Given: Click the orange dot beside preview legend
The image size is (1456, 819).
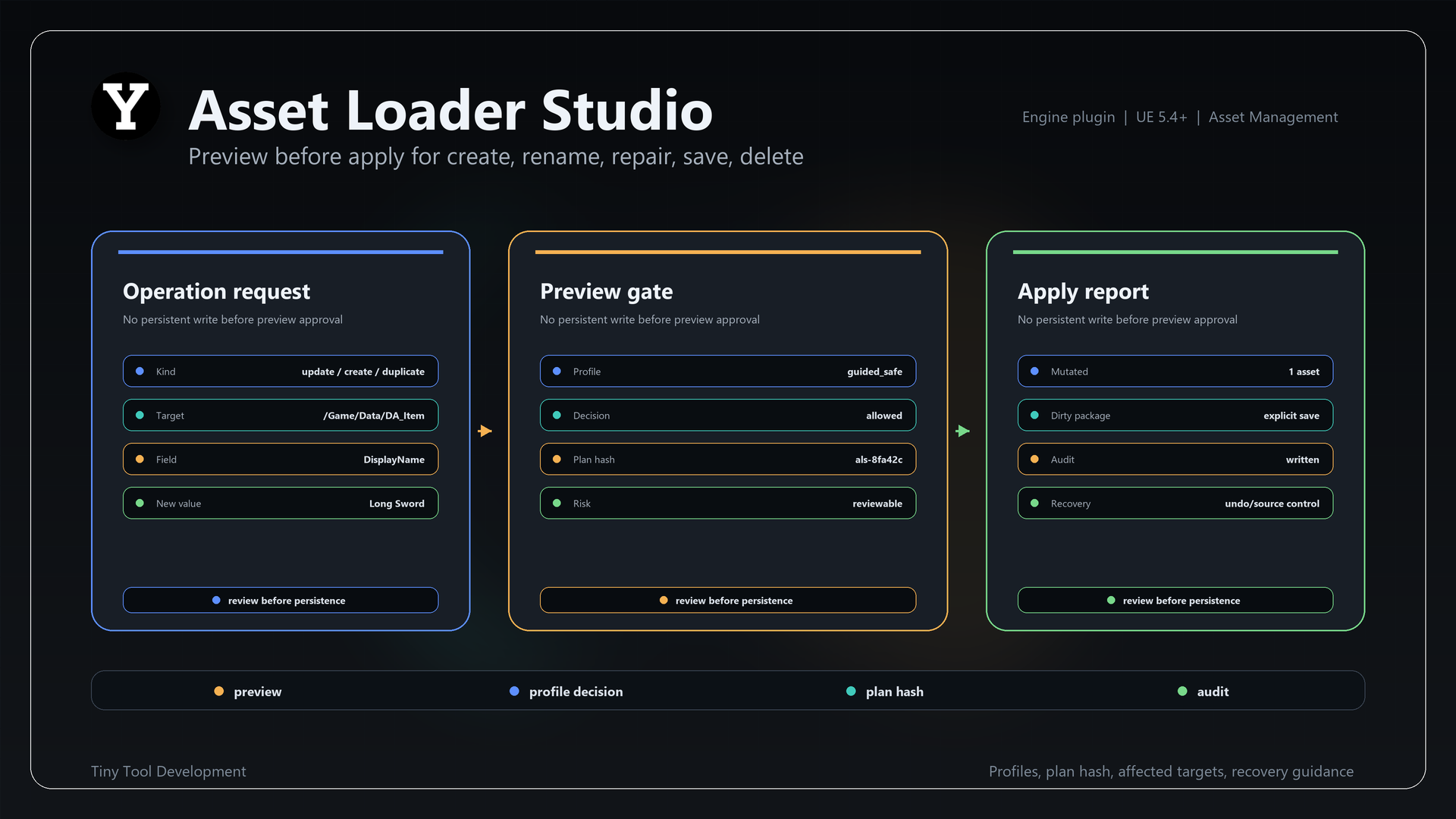Looking at the screenshot, I should 219,692.
